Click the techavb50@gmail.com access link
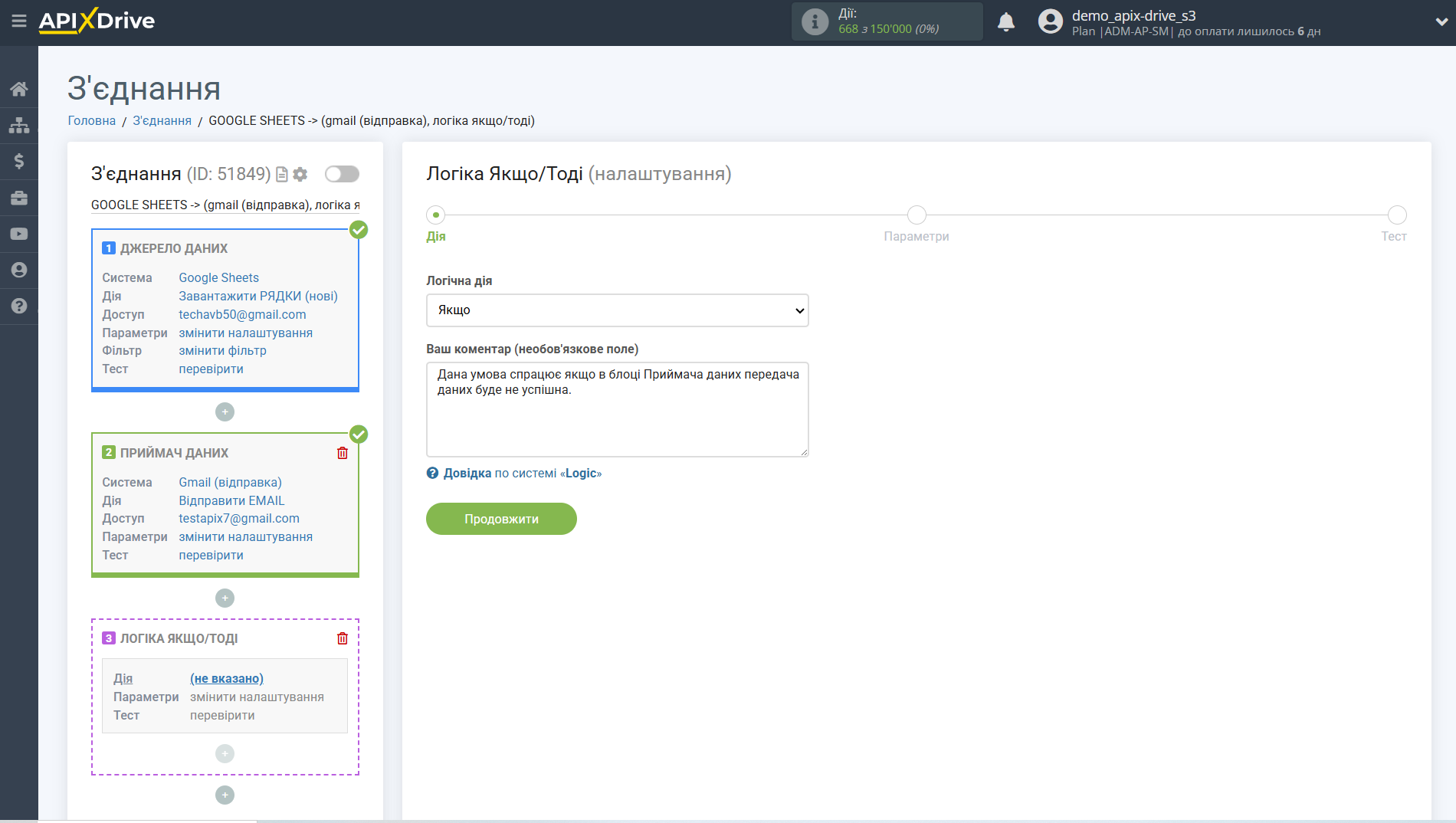Image resolution: width=1456 pixels, height=823 pixels. point(242,314)
